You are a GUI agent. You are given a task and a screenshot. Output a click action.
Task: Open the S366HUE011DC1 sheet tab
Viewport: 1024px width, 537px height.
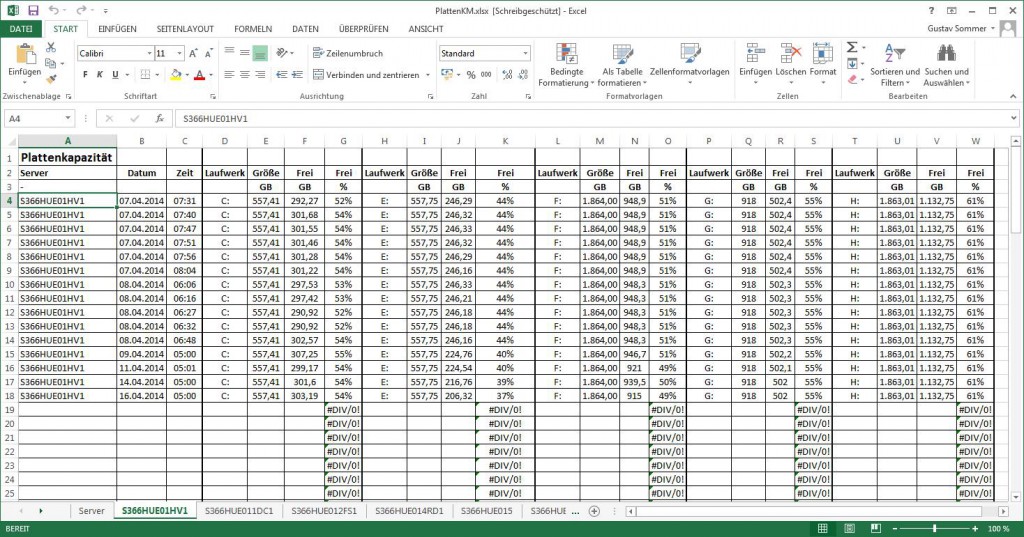pos(237,511)
